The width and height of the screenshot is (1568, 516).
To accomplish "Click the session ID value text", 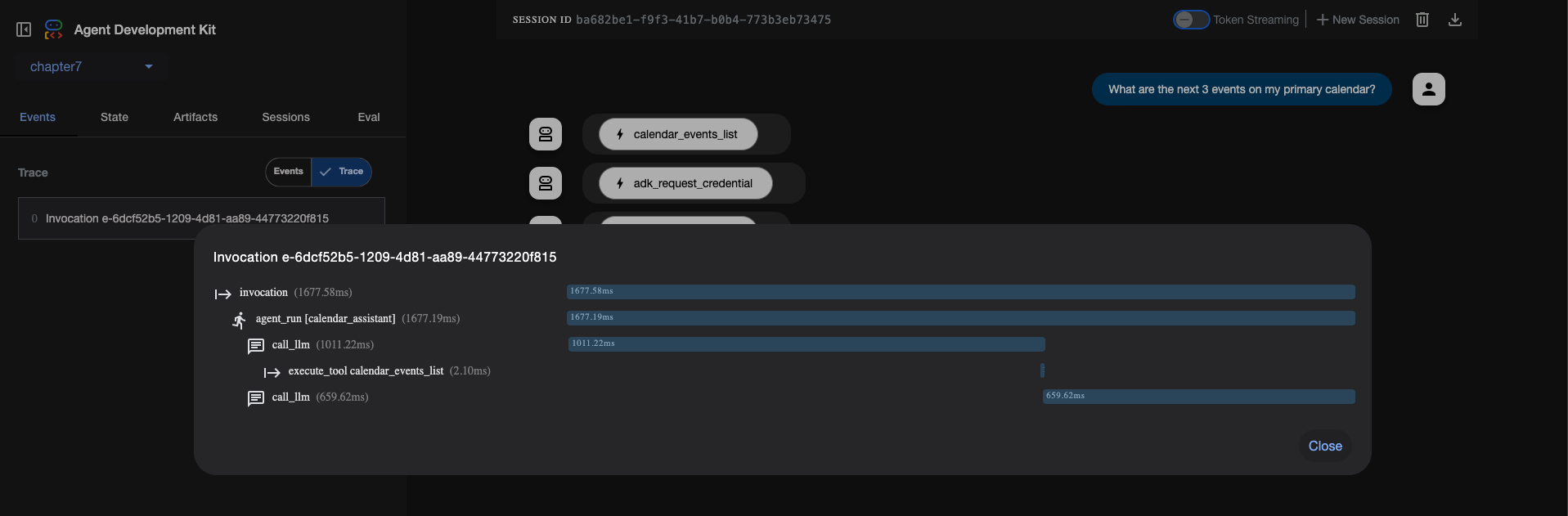I will tap(703, 20).
